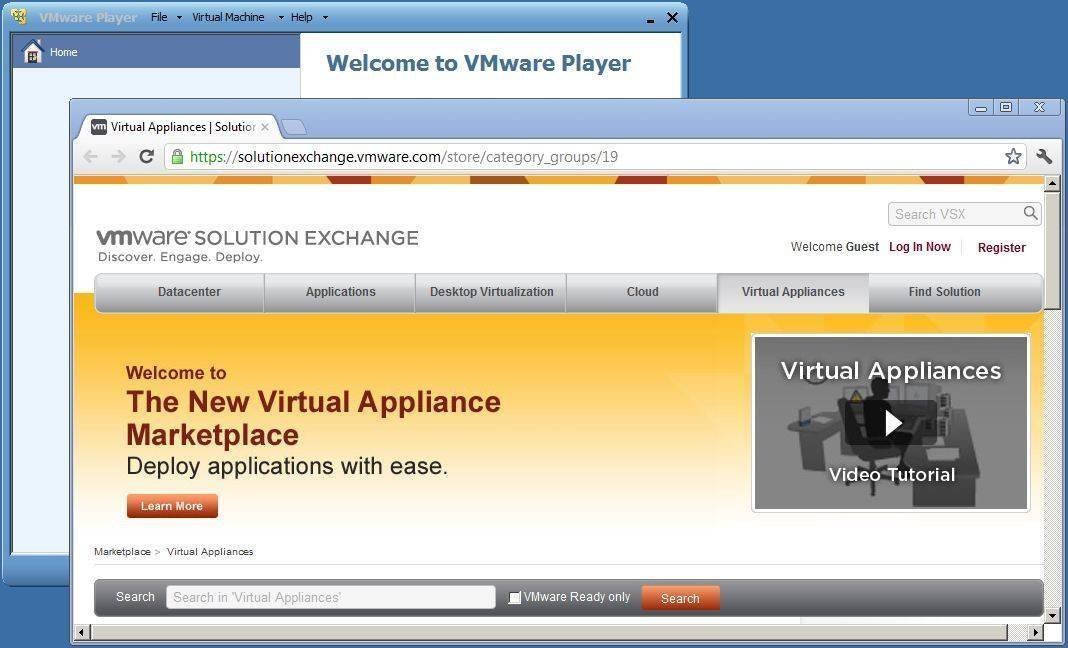Open the Virtual Machine menu
The image size is (1068, 648).
tap(228, 17)
